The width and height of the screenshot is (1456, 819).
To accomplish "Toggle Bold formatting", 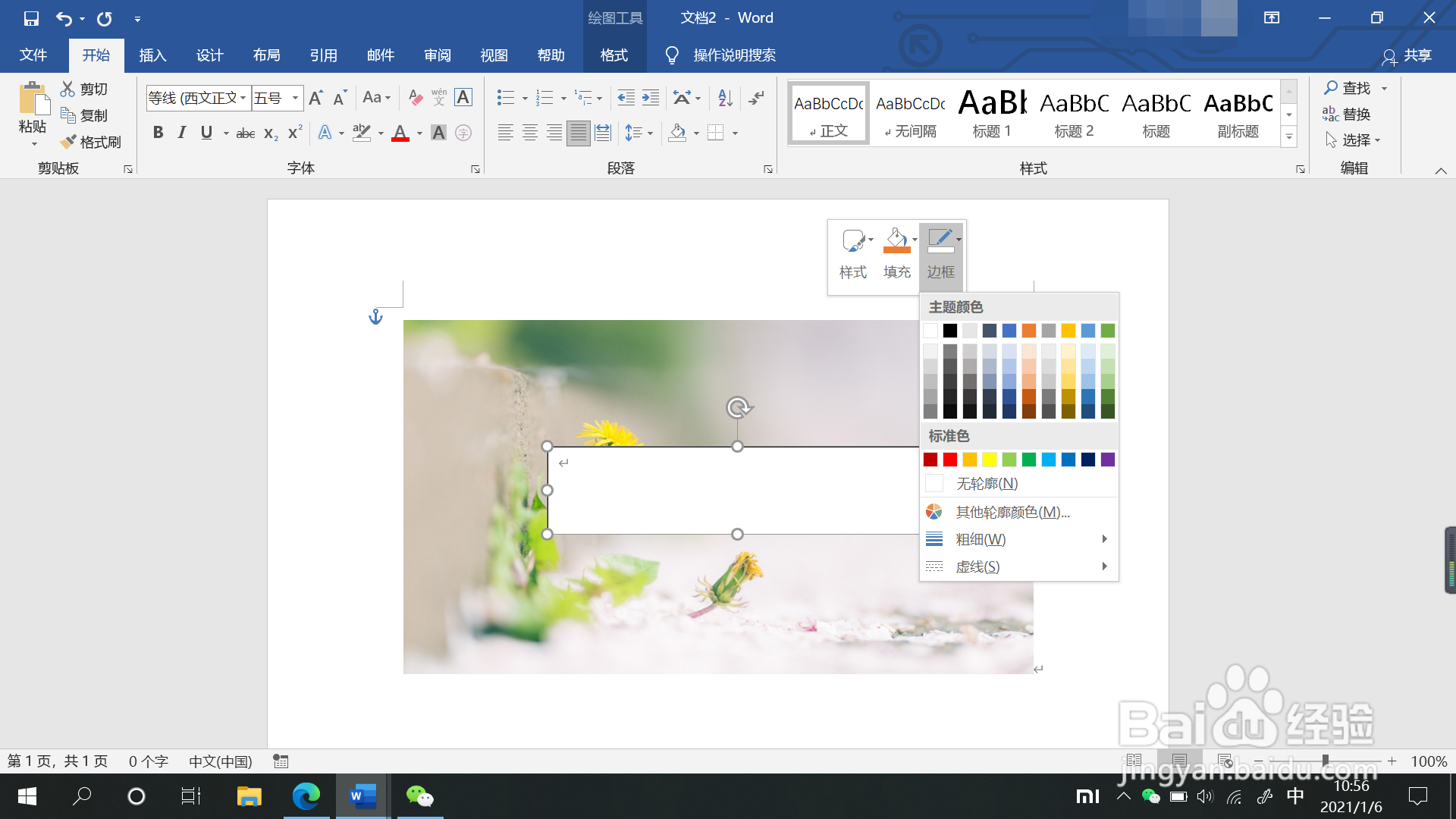I will pos(158,133).
